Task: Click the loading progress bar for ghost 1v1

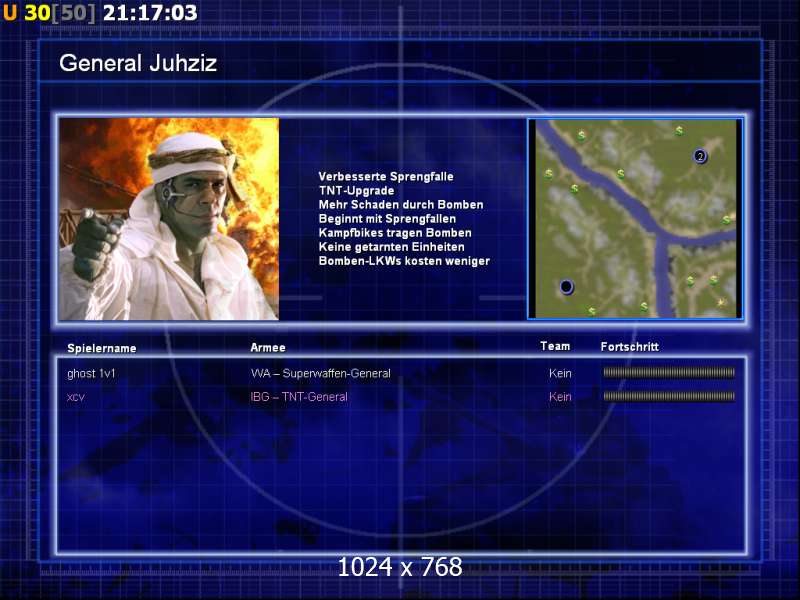Action: (x=669, y=373)
